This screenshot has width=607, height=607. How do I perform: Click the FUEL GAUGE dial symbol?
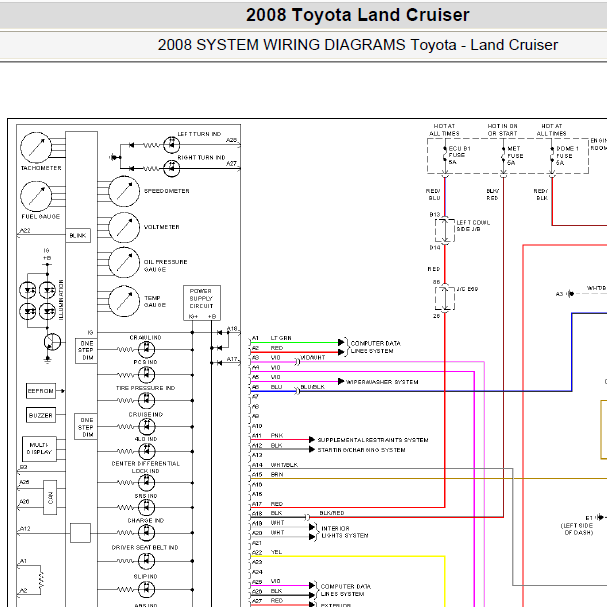pos(36,196)
